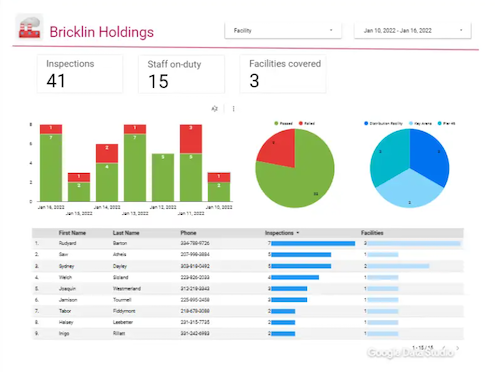Click the Inspections column sort arrow
Screen dimensions: 500x372
click(x=298, y=233)
